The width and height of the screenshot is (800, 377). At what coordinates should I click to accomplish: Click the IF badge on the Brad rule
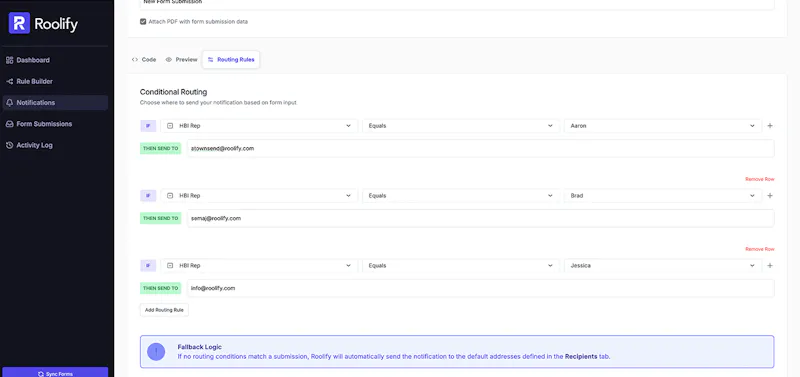pos(148,196)
